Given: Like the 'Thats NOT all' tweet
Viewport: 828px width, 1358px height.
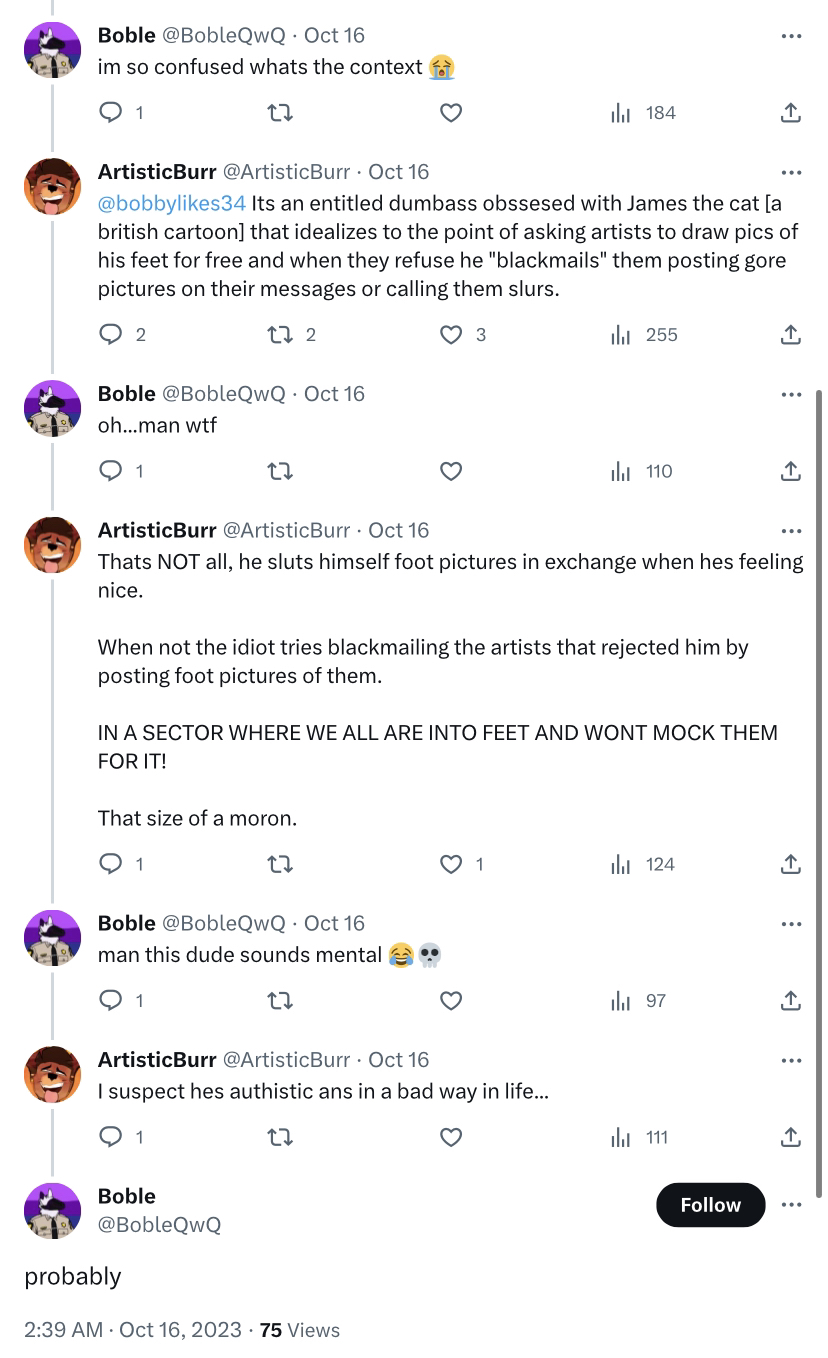Looking at the screenshot, I should click(451, 864).
